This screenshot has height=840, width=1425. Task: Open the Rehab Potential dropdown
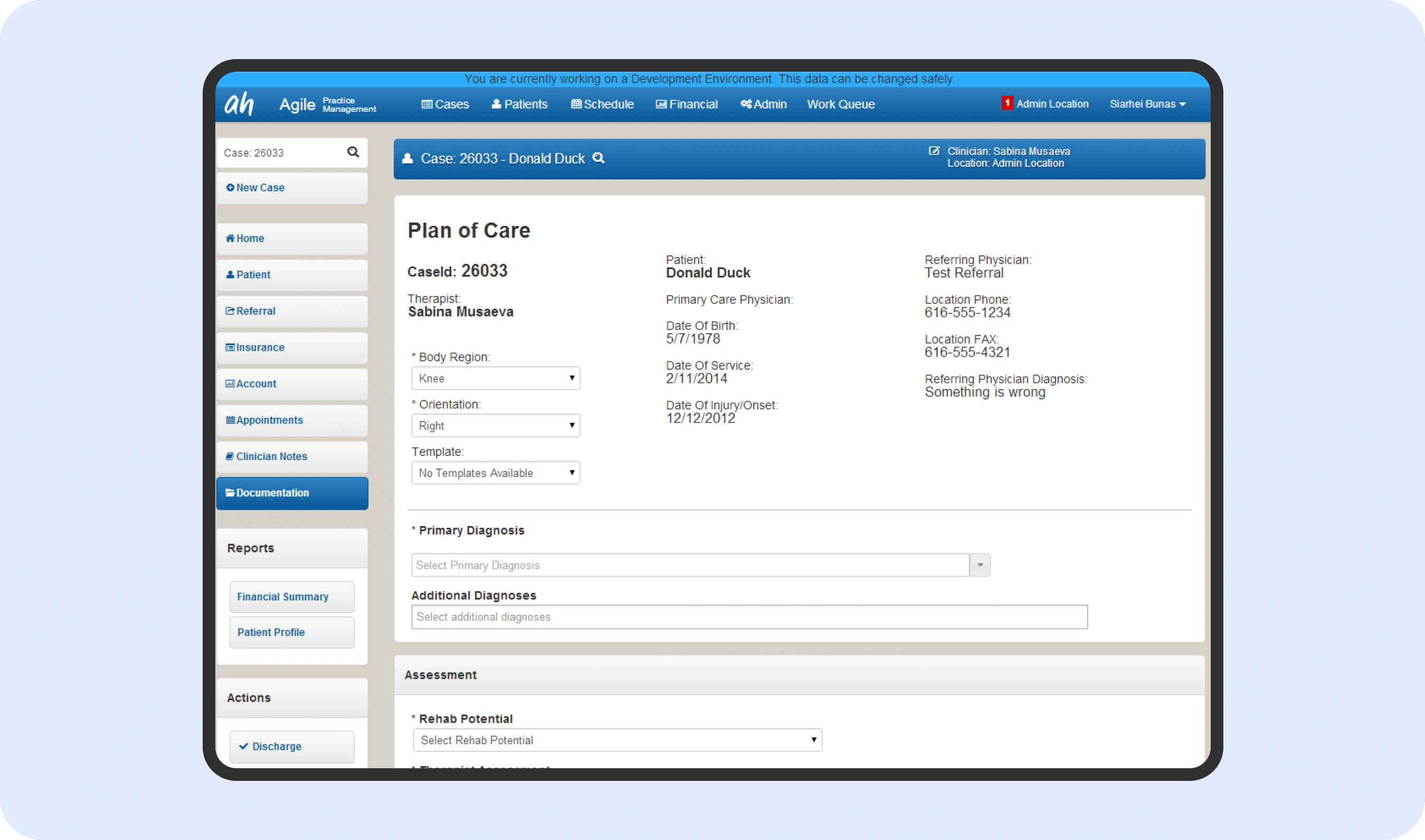pos(617,740)
